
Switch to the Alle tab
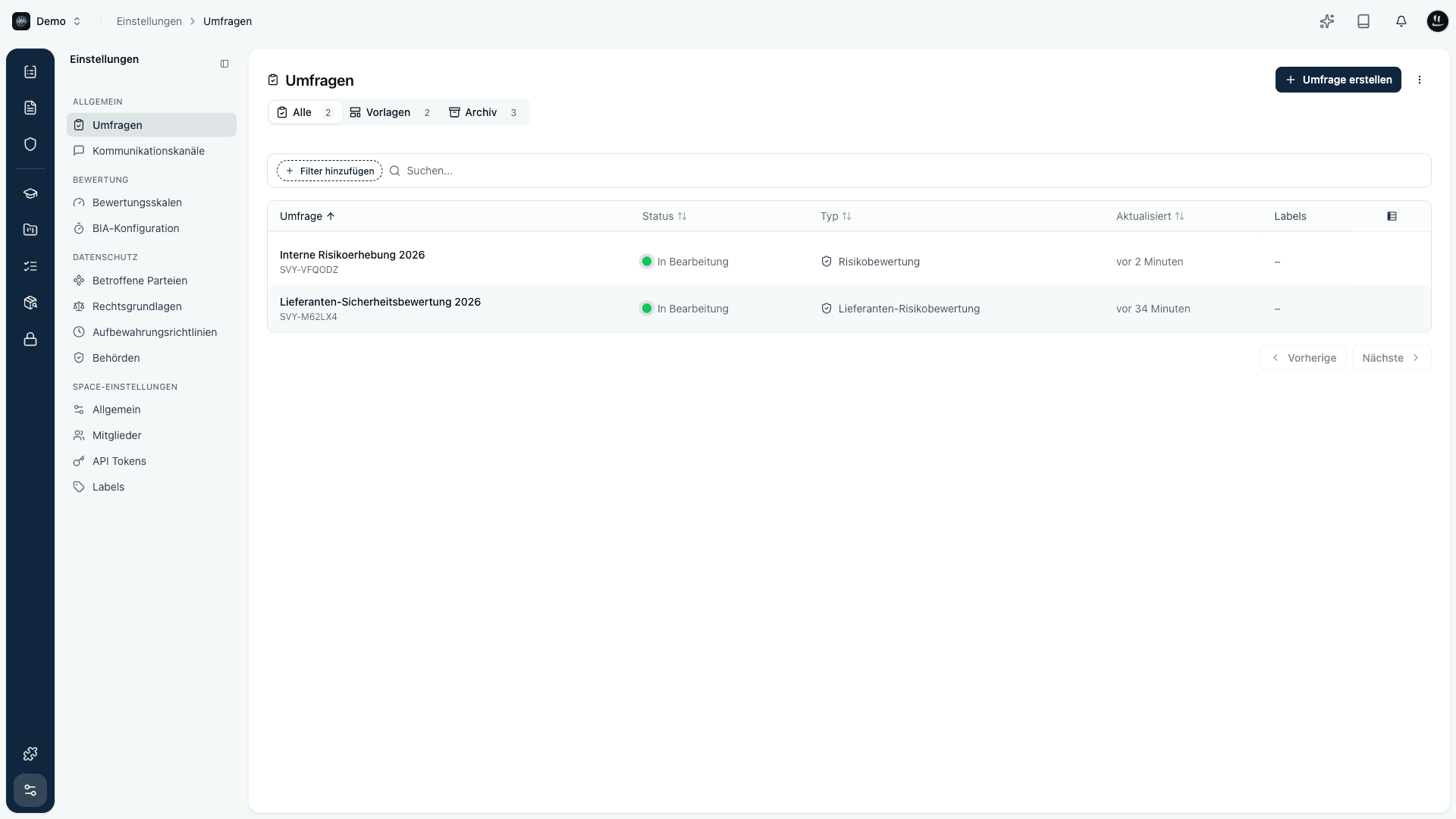[x=305, y=112]
